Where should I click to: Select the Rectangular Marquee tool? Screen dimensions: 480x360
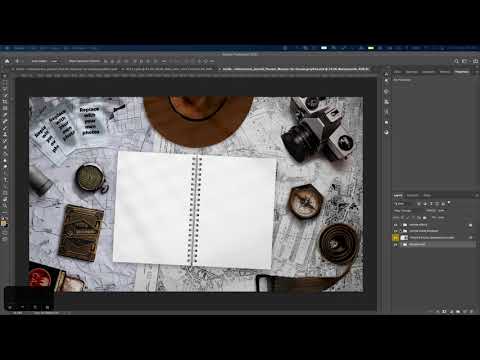(x=5, y=82)
